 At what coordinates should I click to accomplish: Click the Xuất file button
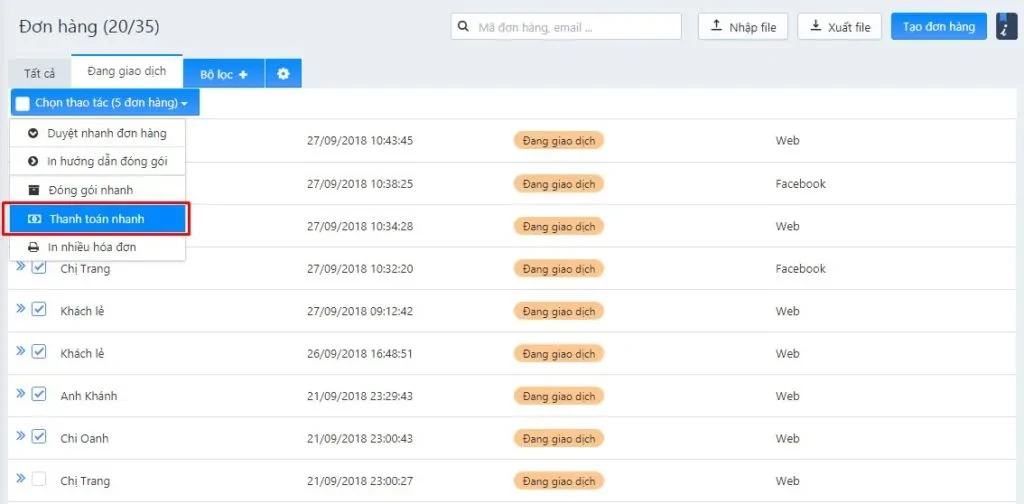840,27
